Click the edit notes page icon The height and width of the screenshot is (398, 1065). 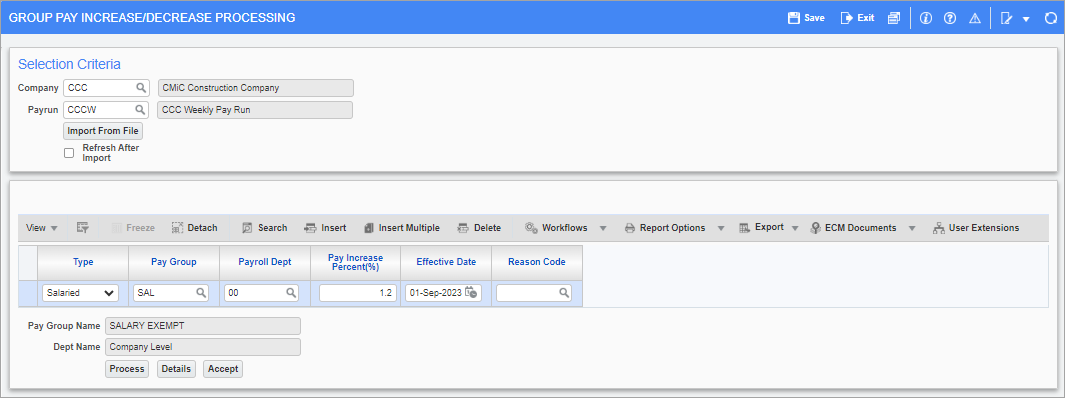(1007, 18)
